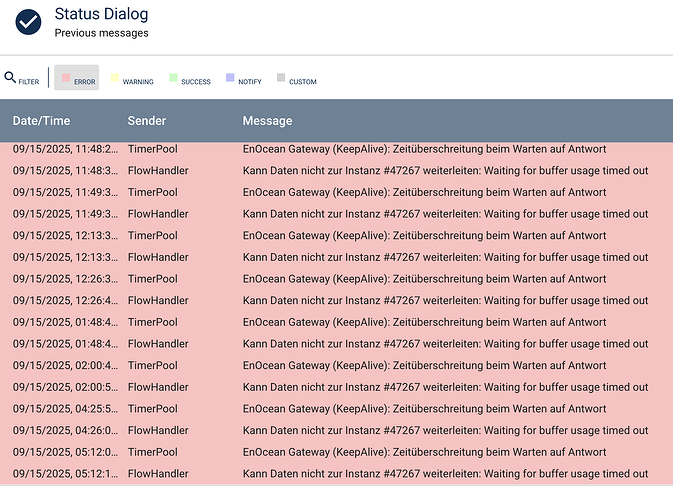Click the 12:13:3... FlowHandler buffer message

(x=446, y=257)
